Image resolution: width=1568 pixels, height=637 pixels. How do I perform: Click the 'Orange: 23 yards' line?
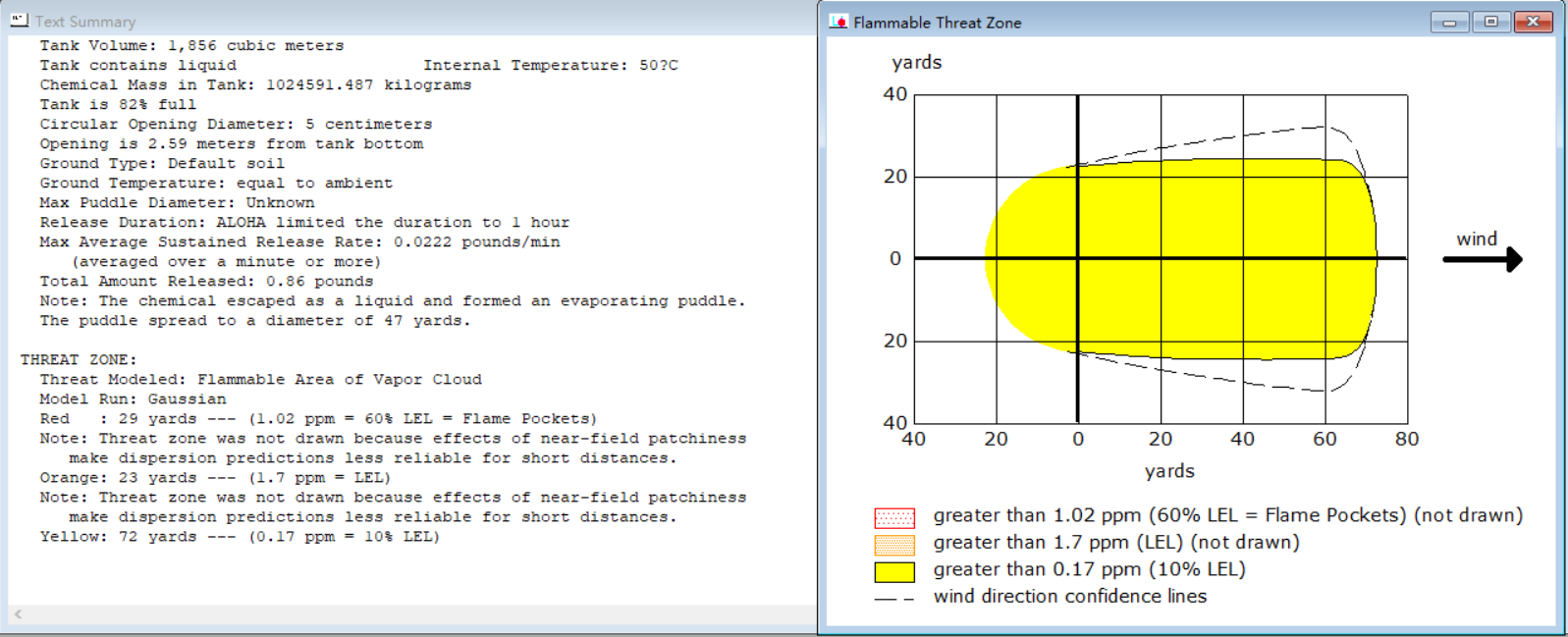215,477
